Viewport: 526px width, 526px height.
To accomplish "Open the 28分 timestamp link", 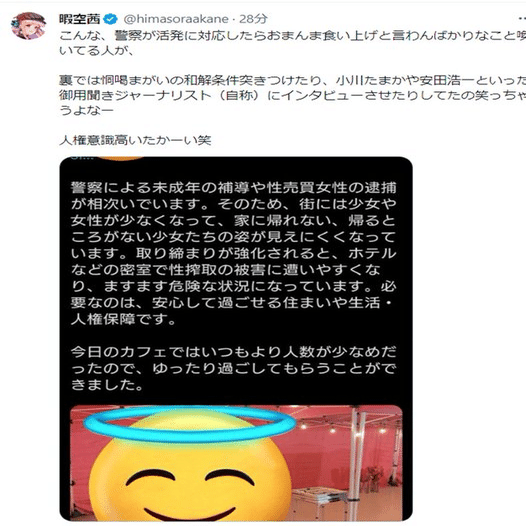I will [253, 19].
